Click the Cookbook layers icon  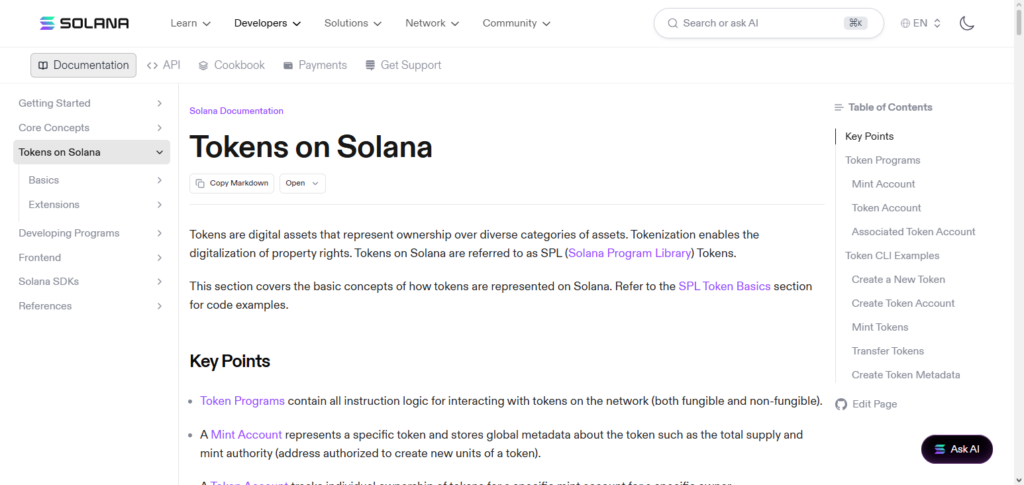click(x=203, y=65)
